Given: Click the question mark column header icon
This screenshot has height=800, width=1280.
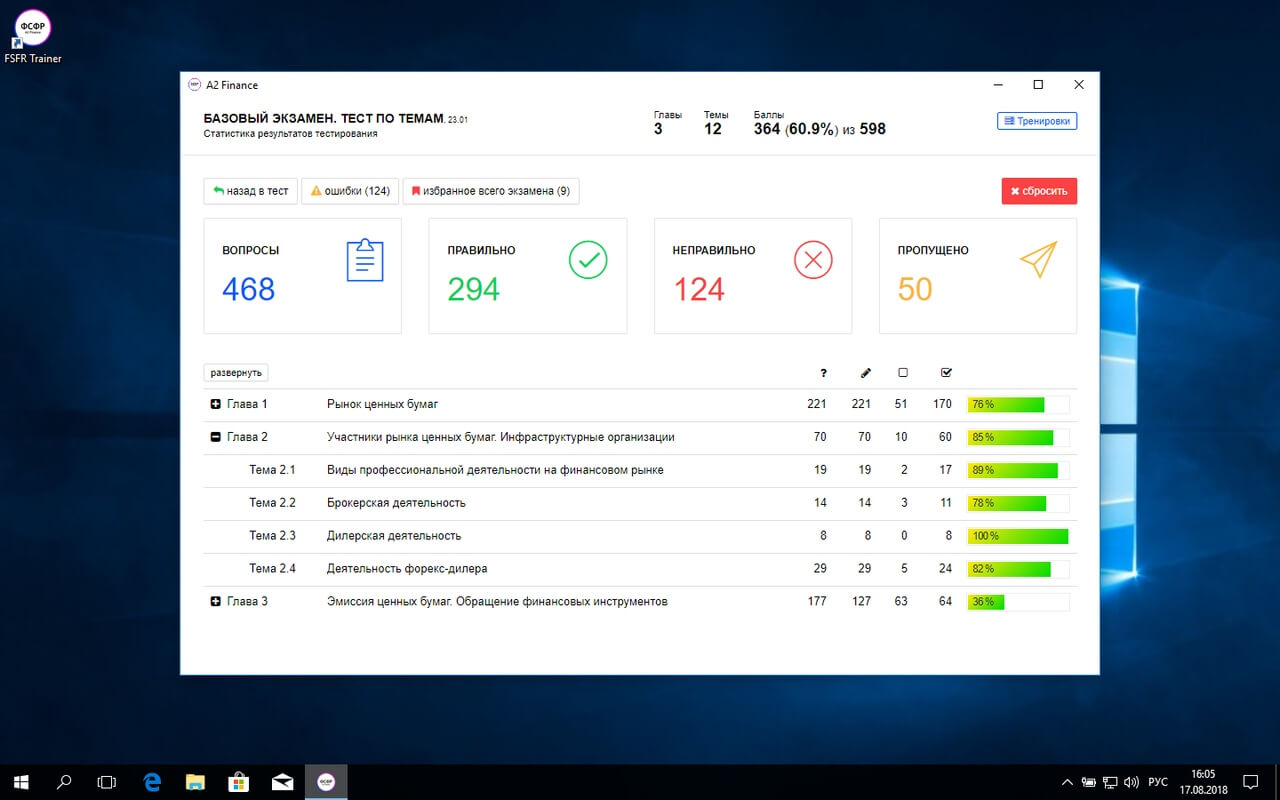Looking at the screenshot, I should [823, 373].
